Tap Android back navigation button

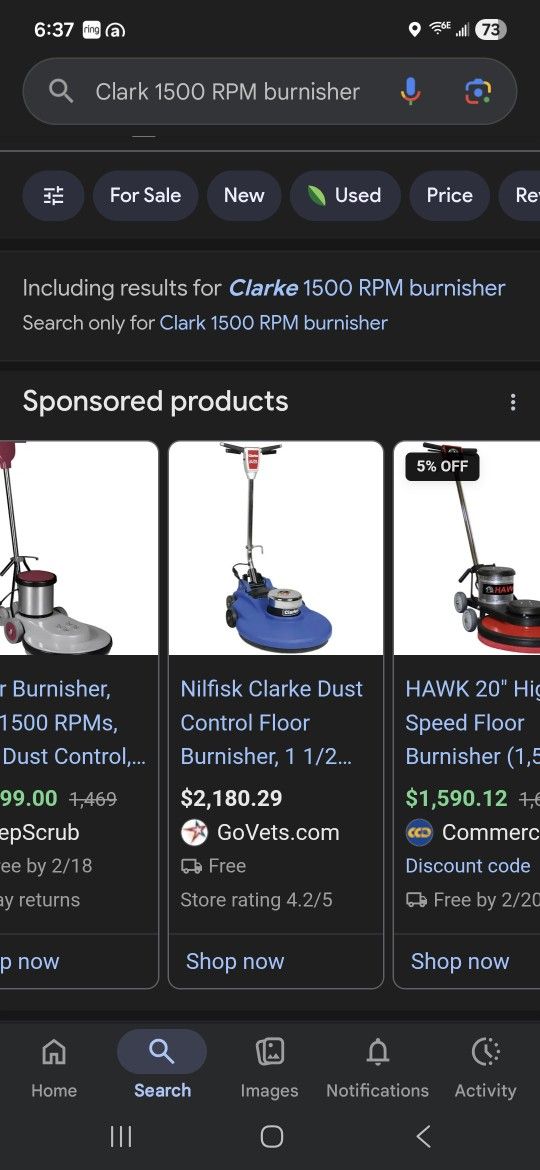[x=423, y=1136]
